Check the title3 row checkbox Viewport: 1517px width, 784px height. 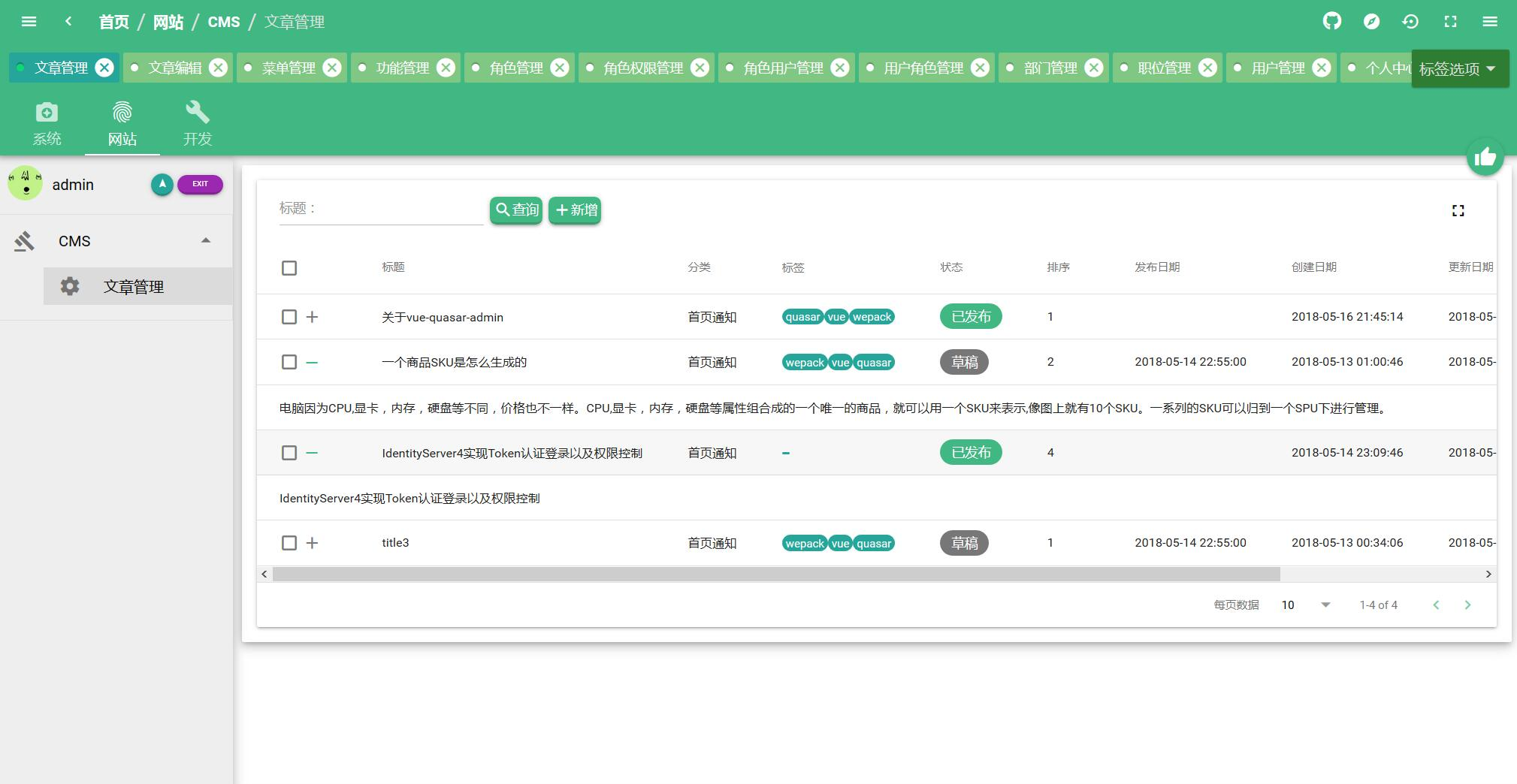tap(289, 543)
